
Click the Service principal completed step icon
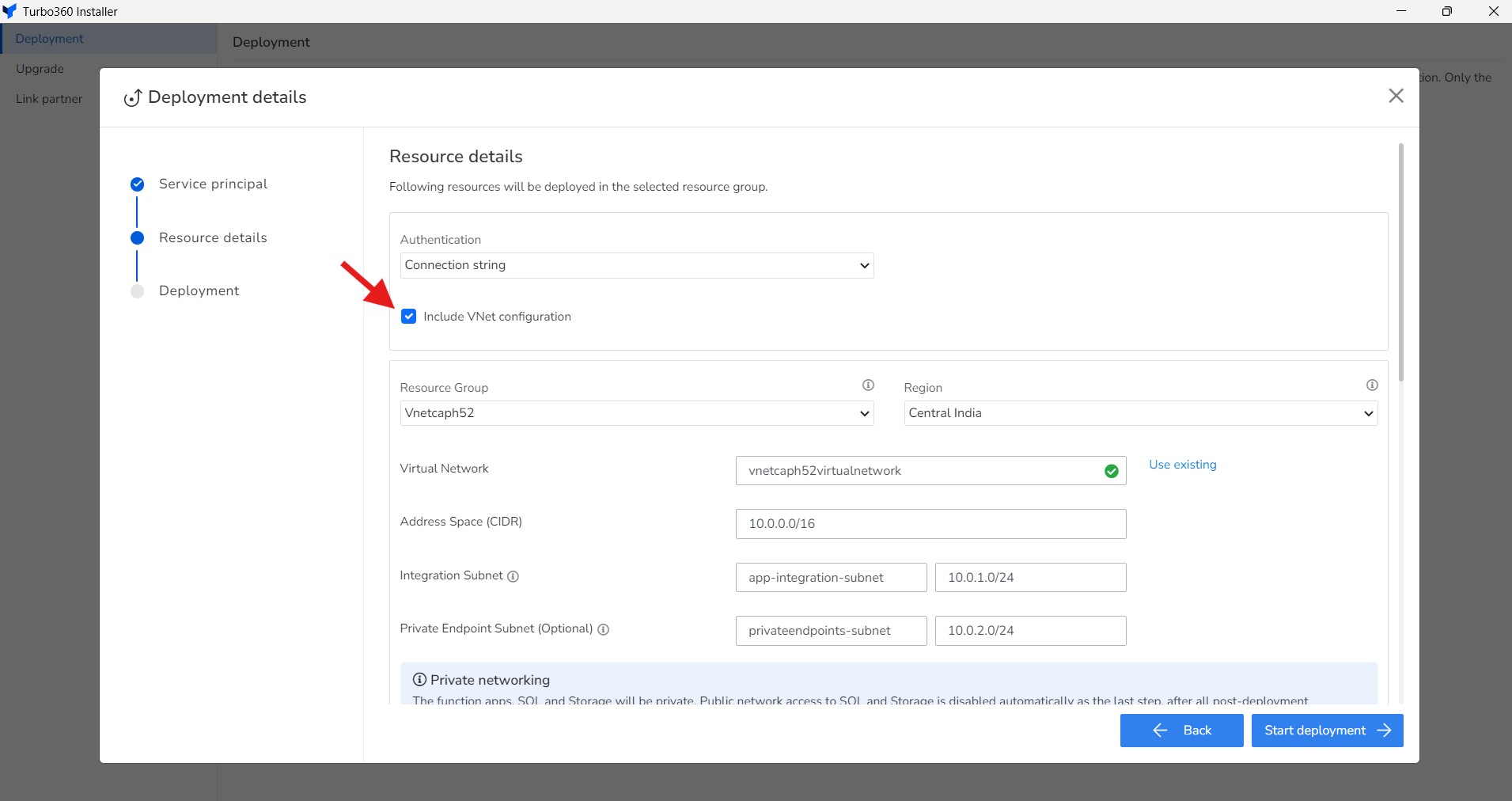pyautogui.click(x=137, y=184)
